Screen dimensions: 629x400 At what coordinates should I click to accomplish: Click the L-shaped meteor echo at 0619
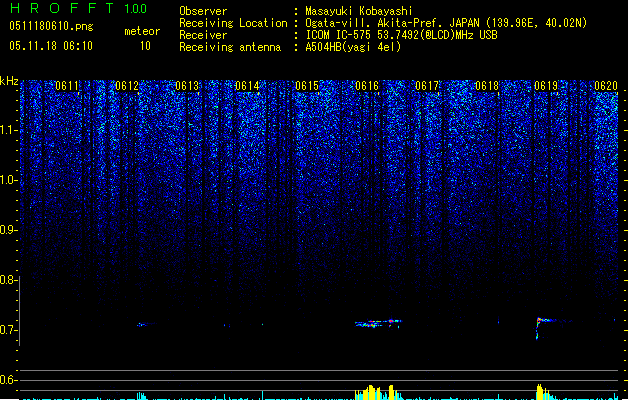click(545, 327)
